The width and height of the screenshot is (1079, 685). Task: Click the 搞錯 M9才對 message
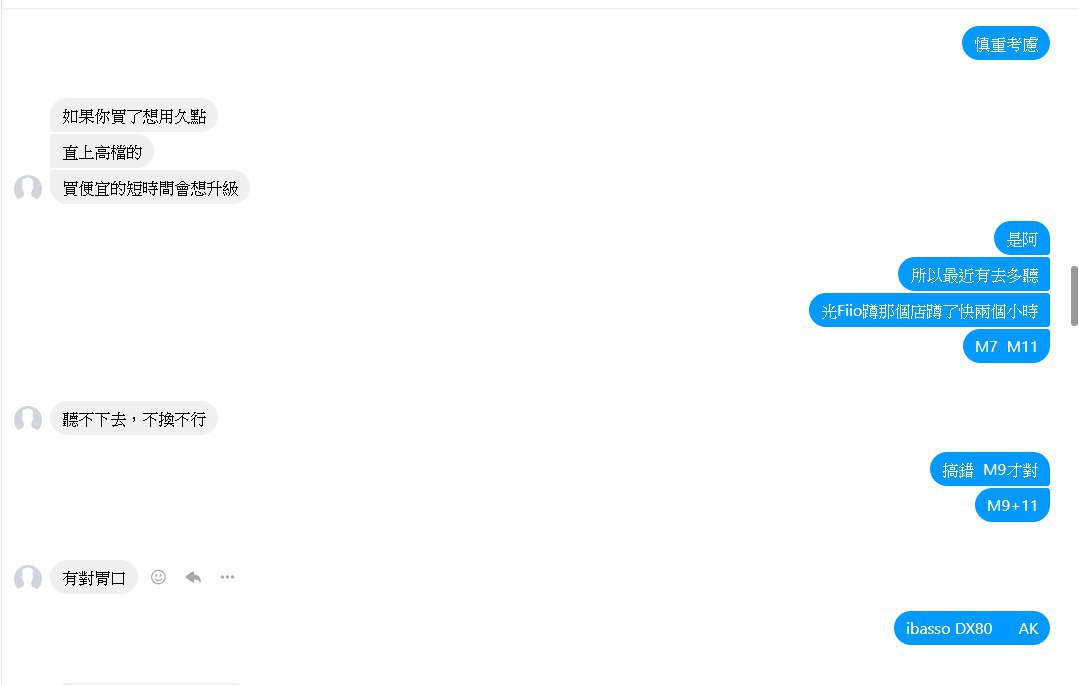click(990, 469)
